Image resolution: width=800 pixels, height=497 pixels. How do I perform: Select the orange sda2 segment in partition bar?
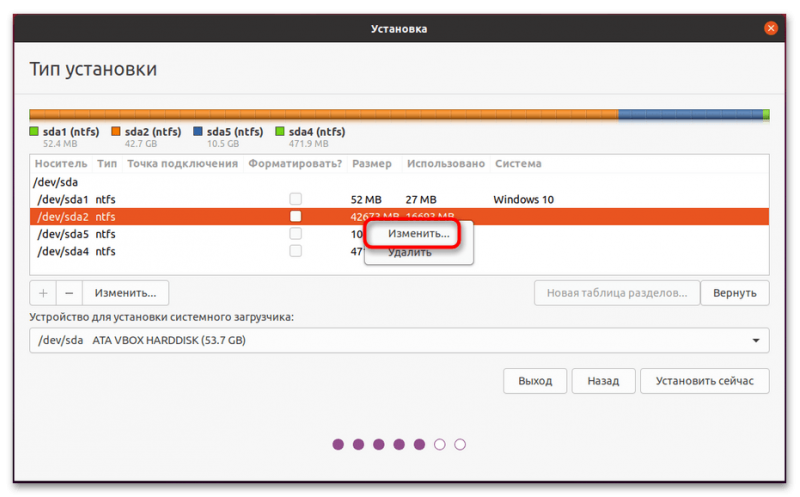pos(324,114)
